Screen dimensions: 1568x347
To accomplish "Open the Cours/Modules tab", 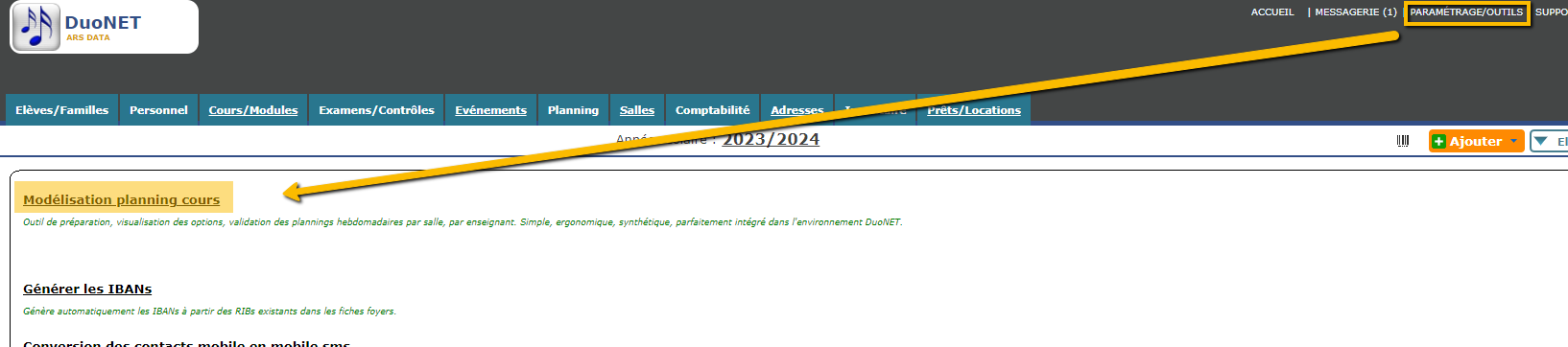I will 253,110.
